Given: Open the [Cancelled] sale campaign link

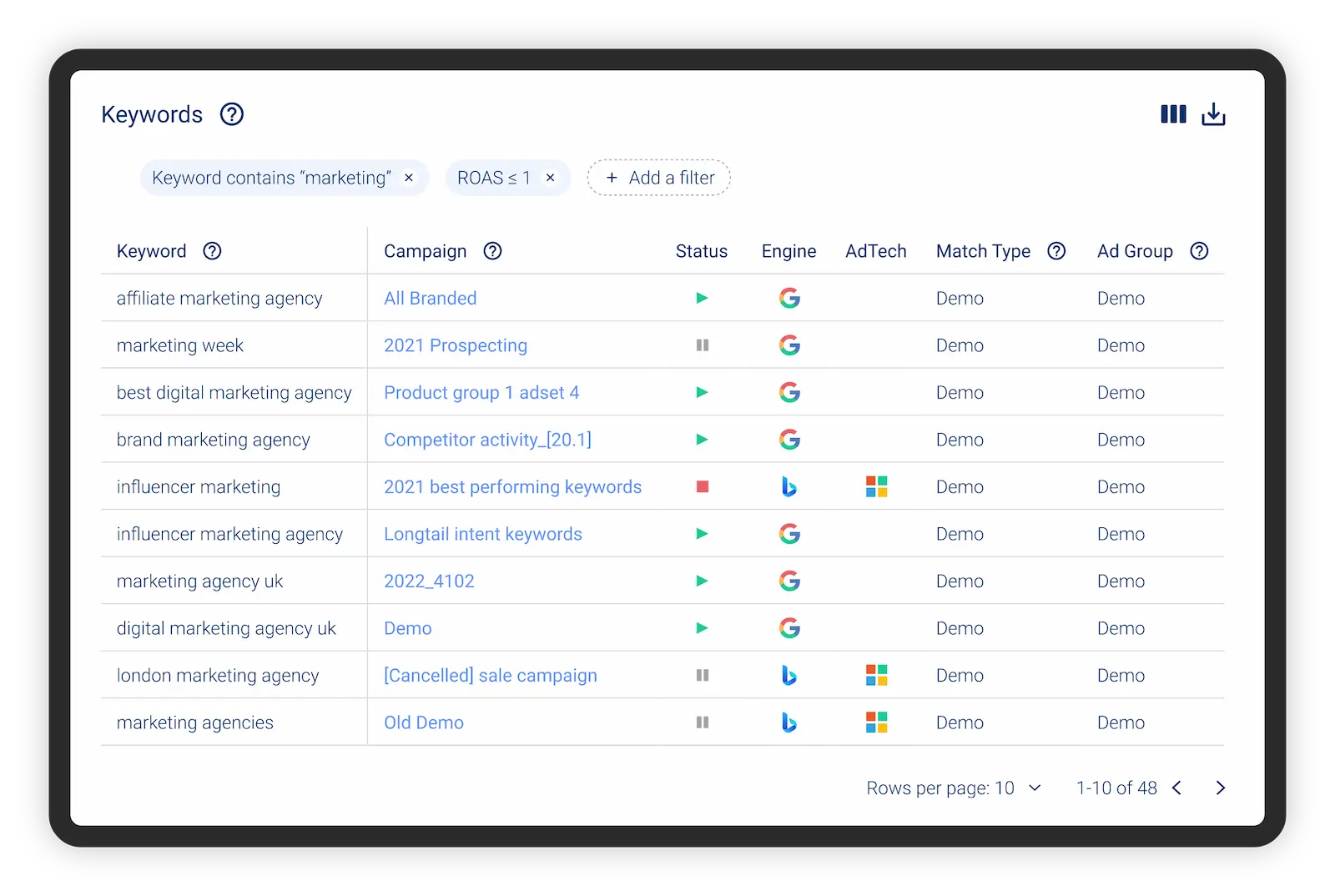Looking at the screenshot, I should [491, 676].
